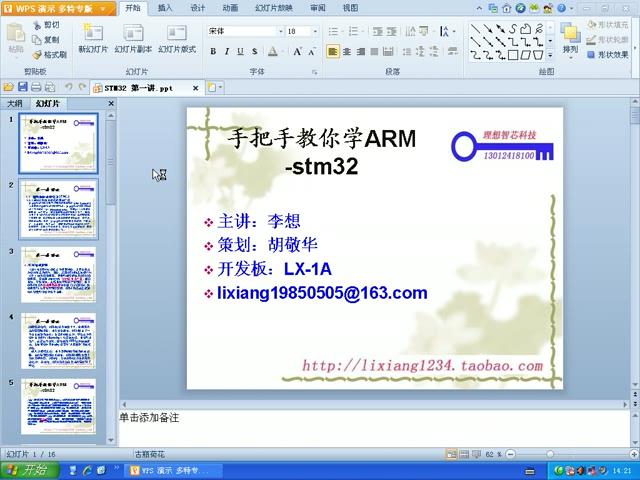Undo the last action

coord(69,87)
